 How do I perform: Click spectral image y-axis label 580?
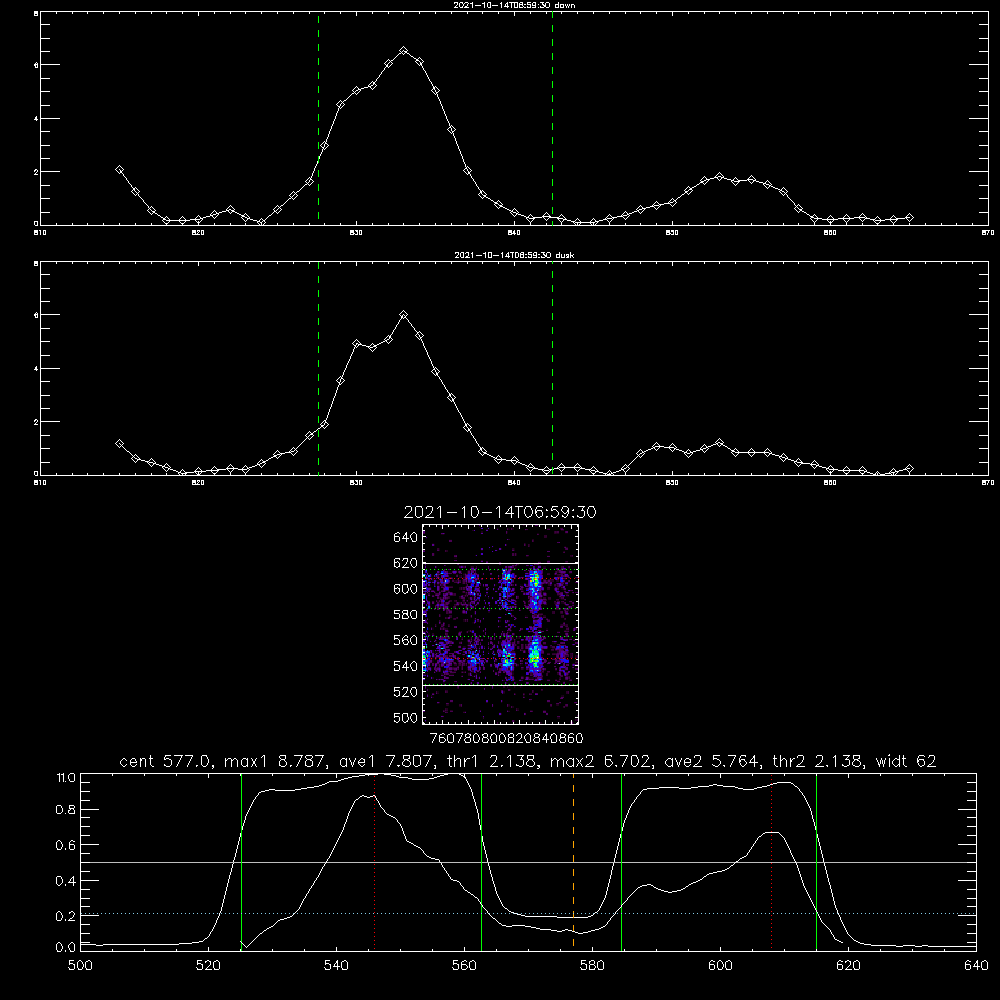pyautogui.click(x=405, y=615)
